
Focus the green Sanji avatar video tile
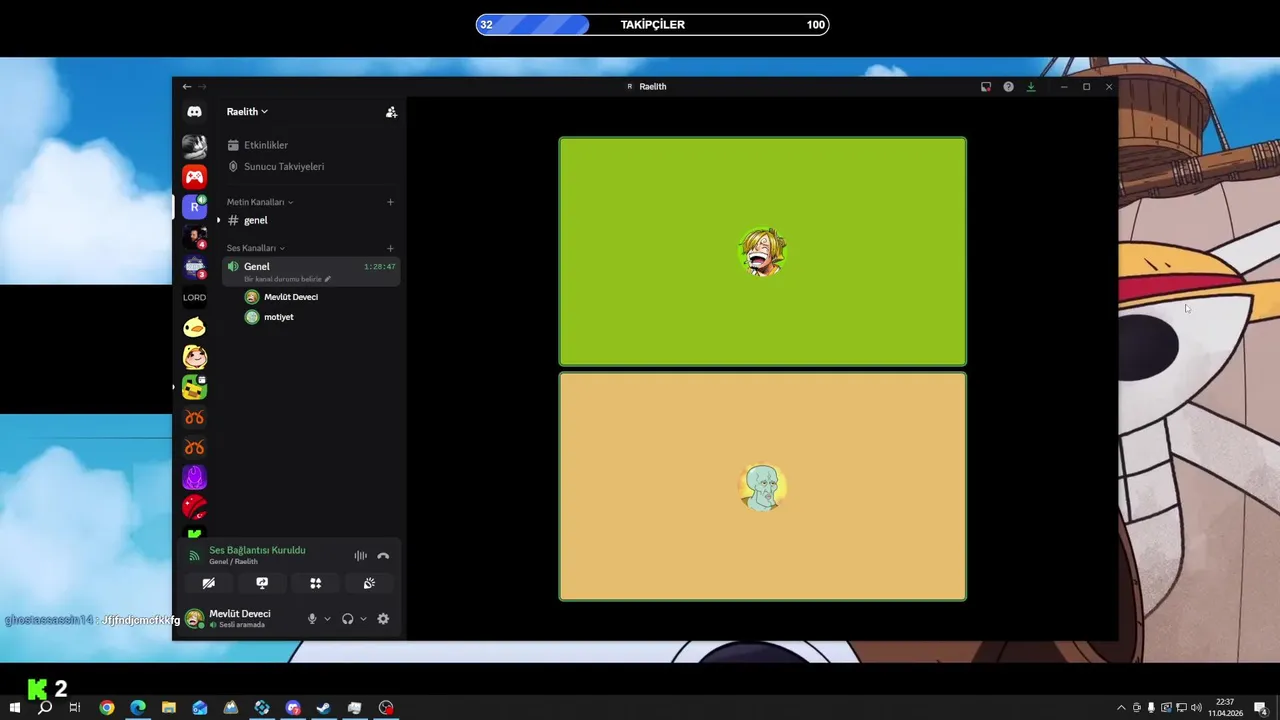pos(763,251)
